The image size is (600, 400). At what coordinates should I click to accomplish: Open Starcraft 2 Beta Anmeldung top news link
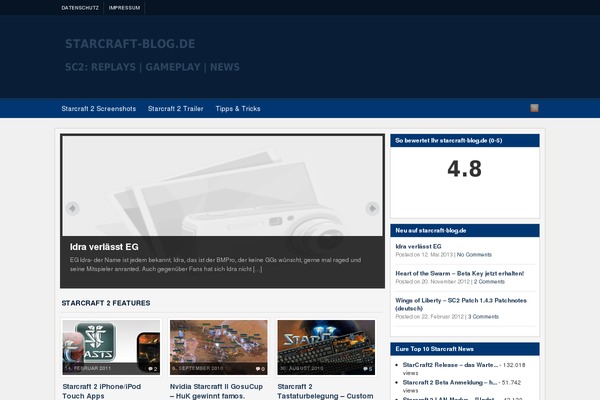click(450, 382)
